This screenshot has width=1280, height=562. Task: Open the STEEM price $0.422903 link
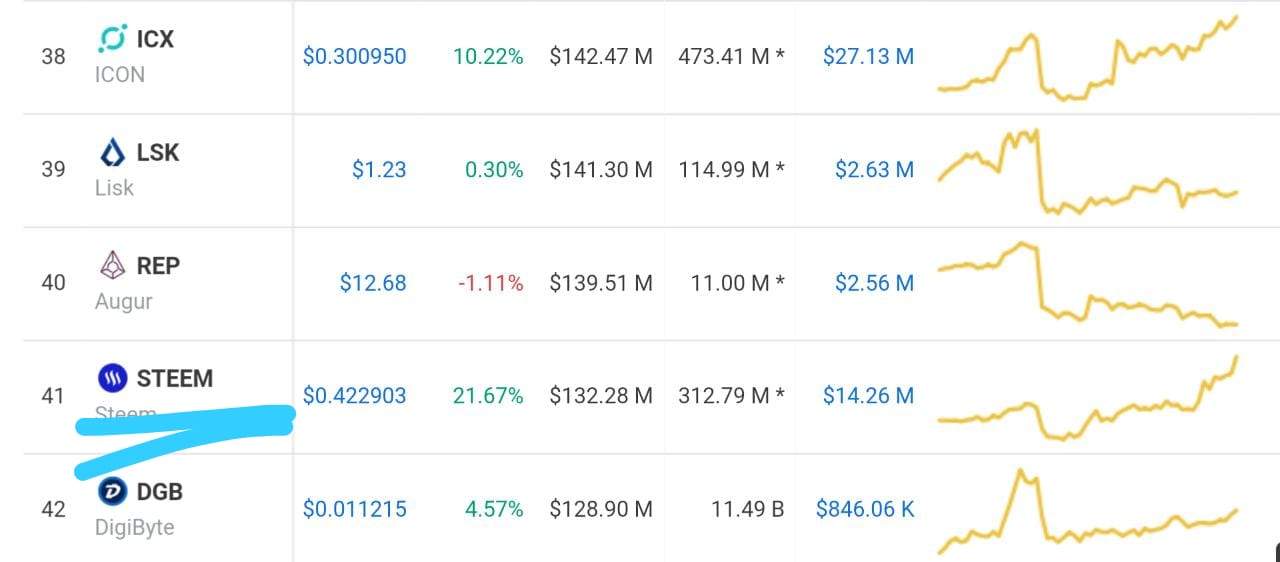(354, 396)
